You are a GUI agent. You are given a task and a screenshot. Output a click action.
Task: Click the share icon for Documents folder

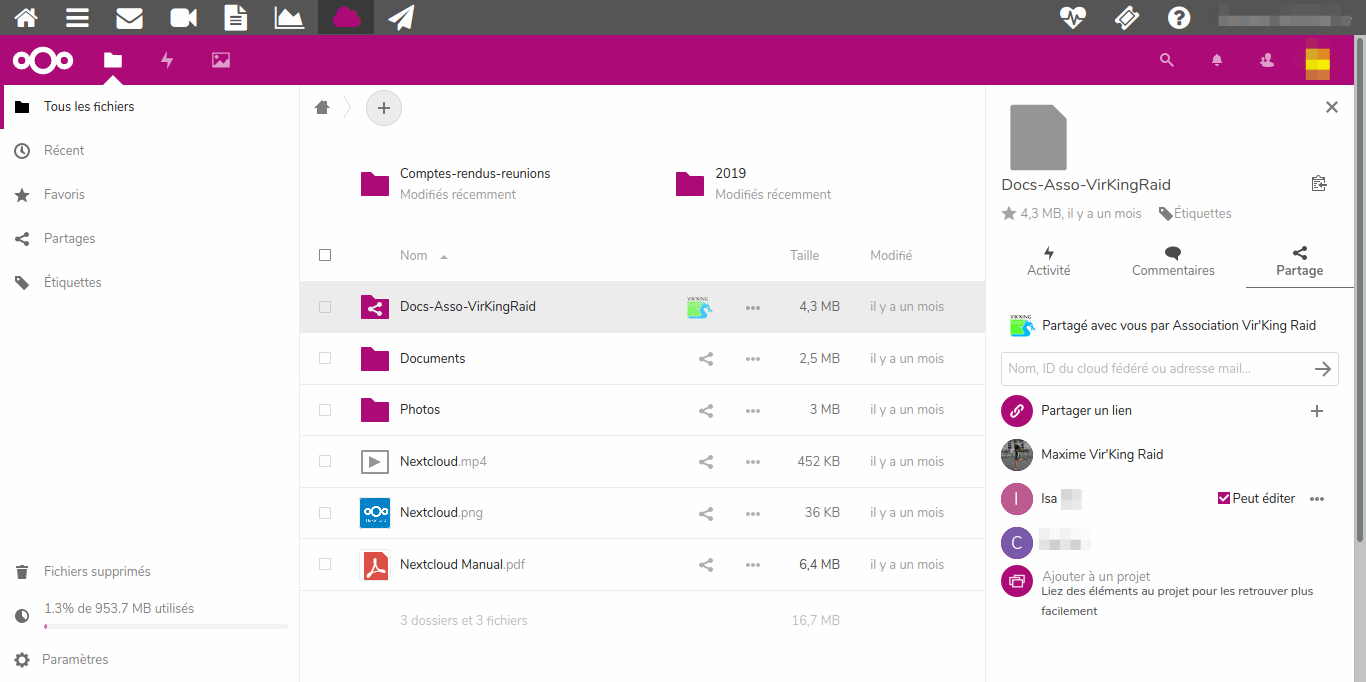(x=706, y=359)
